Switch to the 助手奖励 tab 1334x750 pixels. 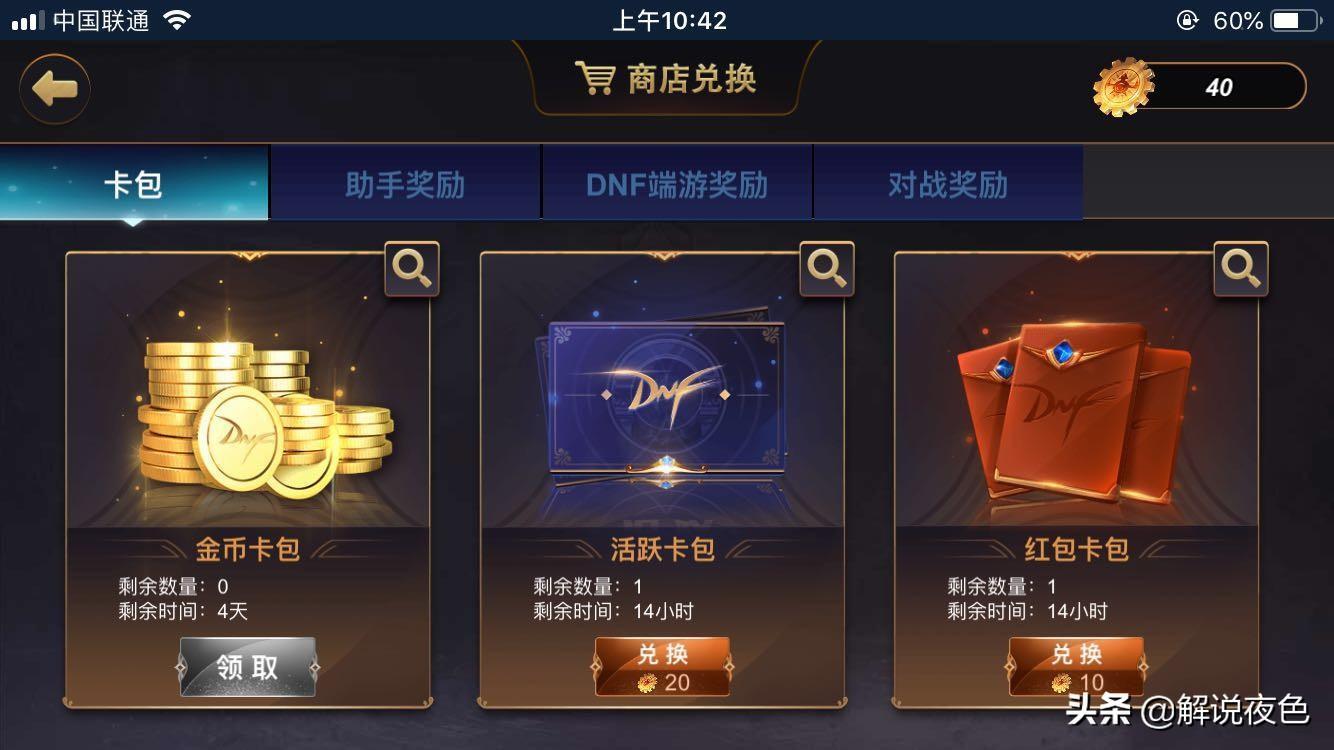pos(405,184)
